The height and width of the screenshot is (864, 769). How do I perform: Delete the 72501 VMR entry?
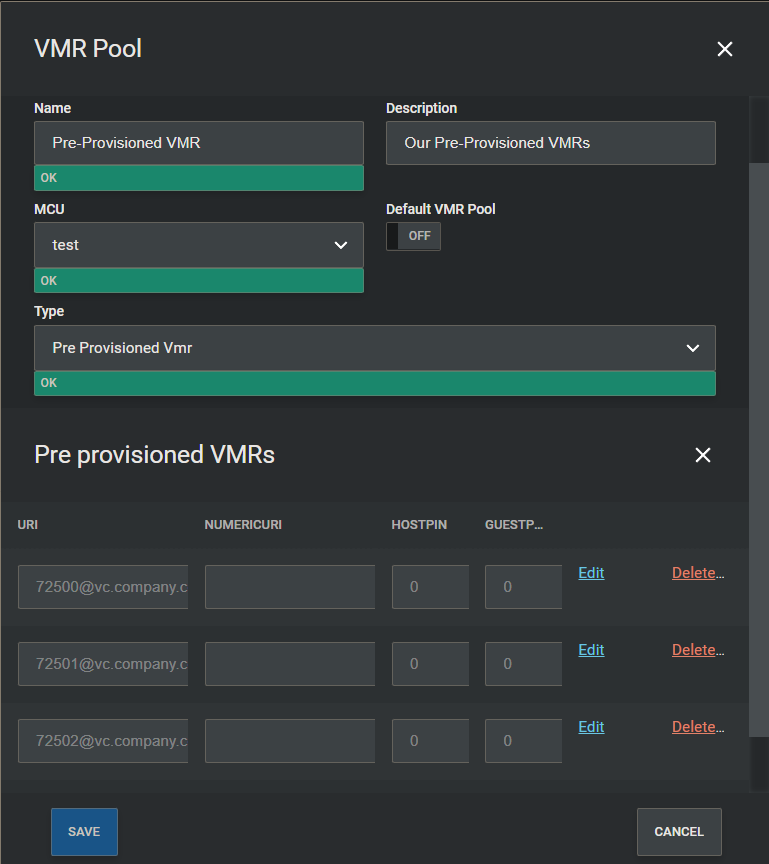(x=698, y=650)
